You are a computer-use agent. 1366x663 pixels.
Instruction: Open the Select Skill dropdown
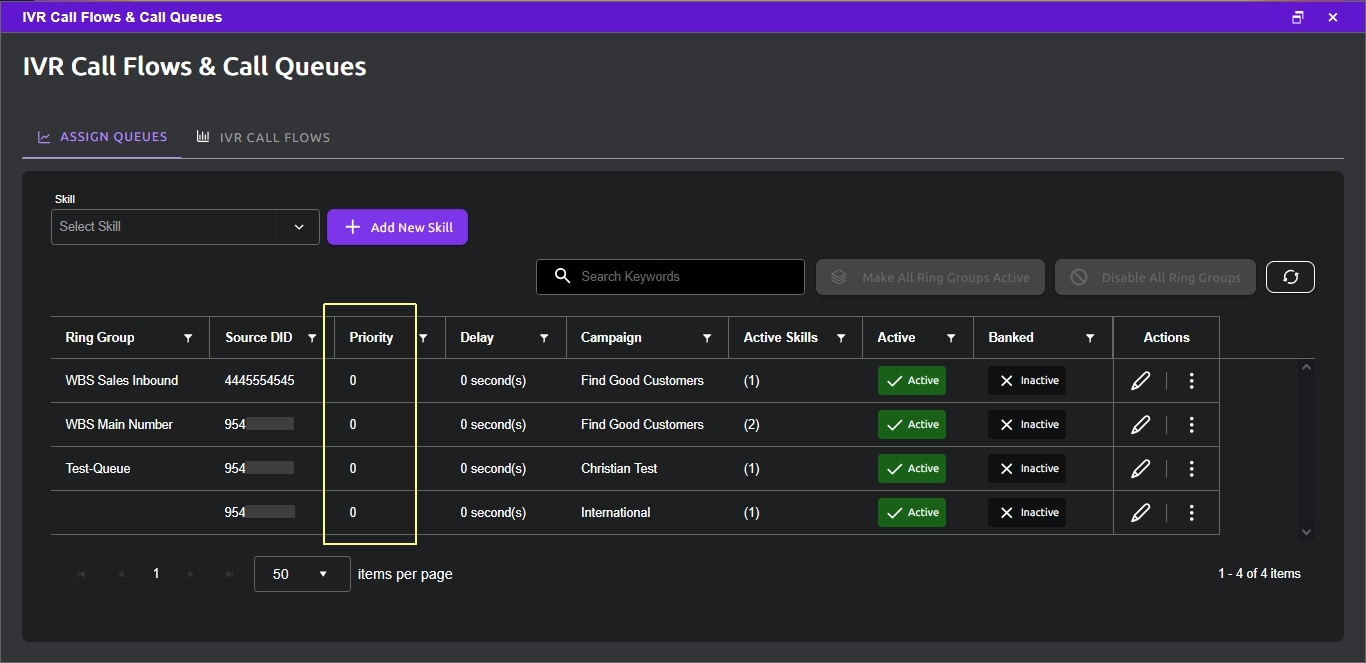click(x=185, y=227)
